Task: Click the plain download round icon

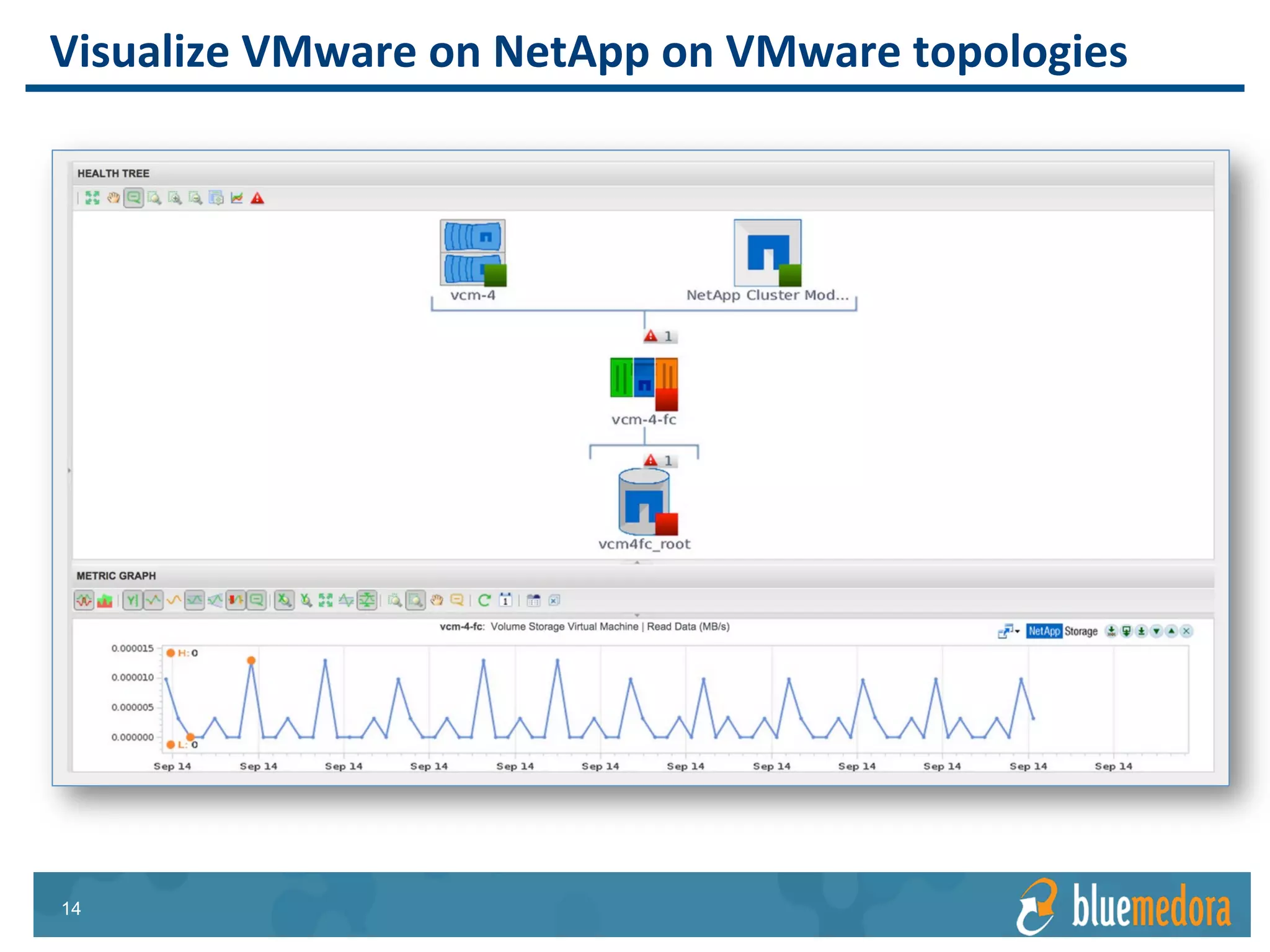Action: (x=1141, y=631)
